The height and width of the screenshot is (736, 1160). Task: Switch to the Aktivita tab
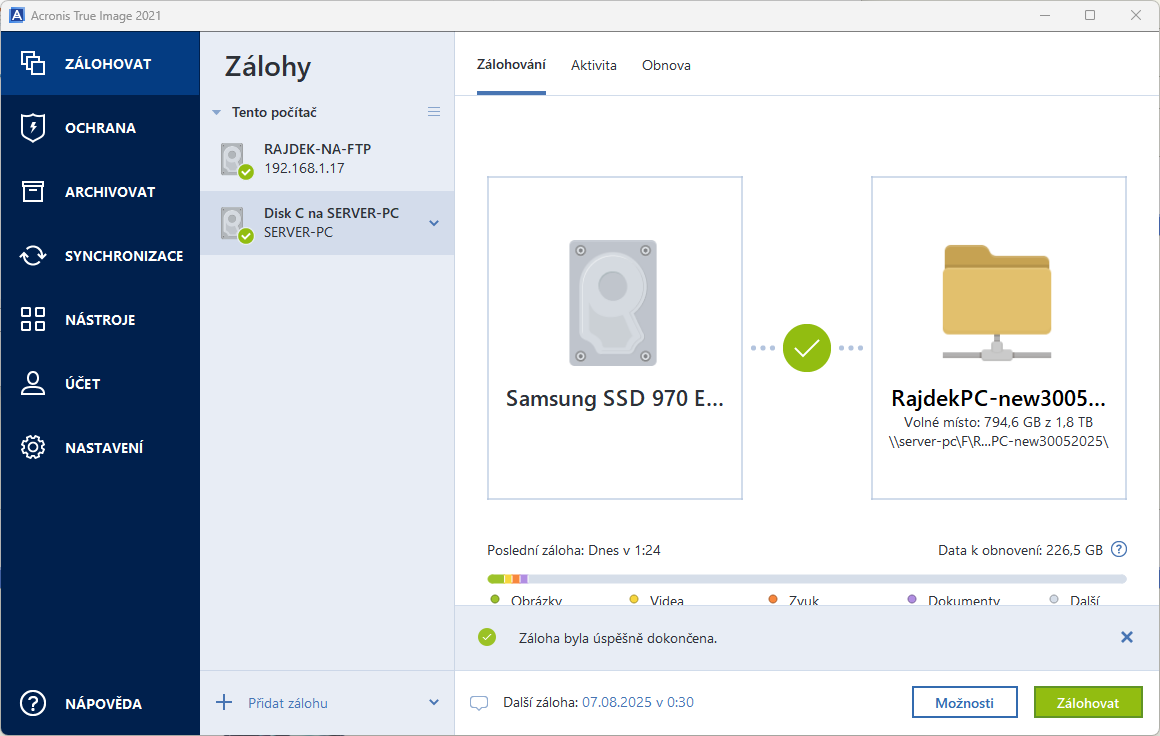[x=594, y=66]
